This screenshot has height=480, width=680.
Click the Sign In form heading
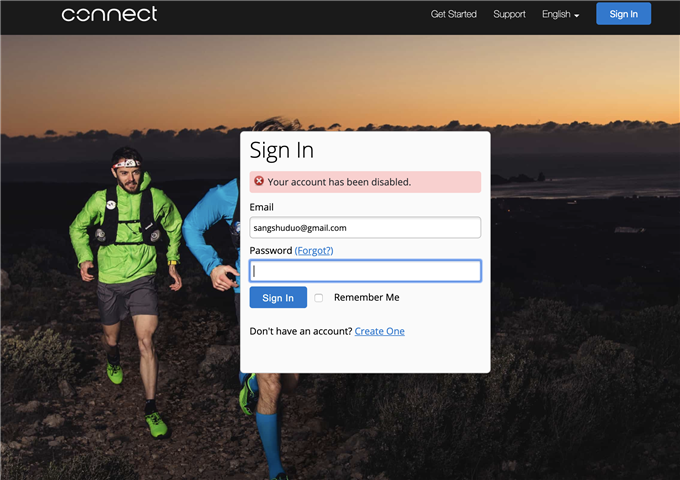[x=281, y=150]
